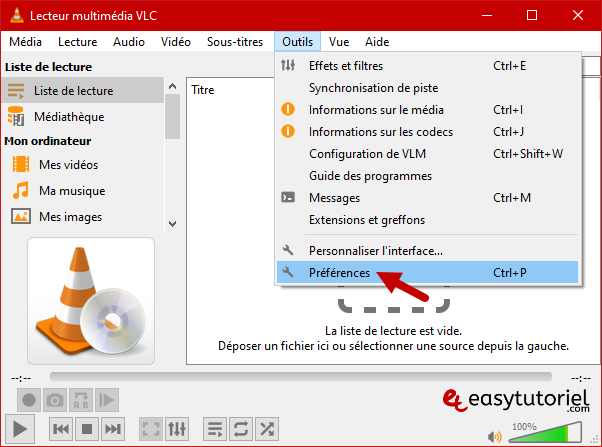Close the Outils menu

pos(298,41)
